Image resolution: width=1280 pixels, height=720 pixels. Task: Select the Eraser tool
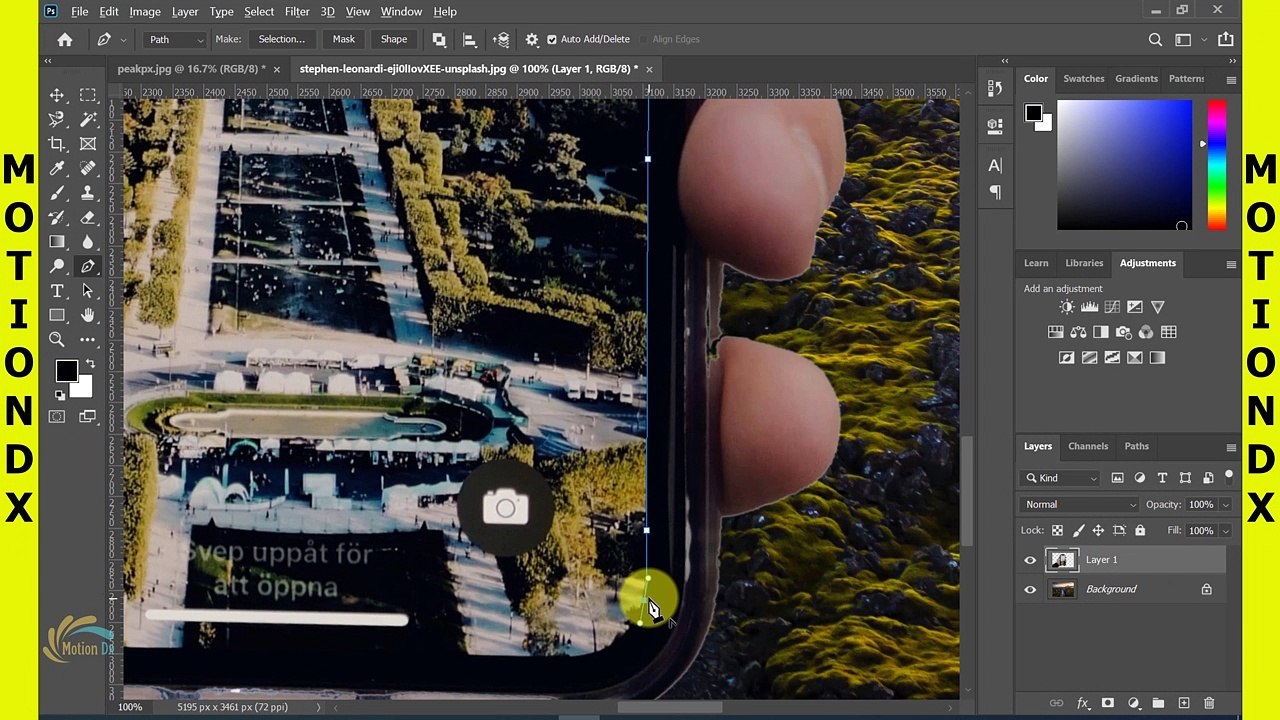point(88,217)
